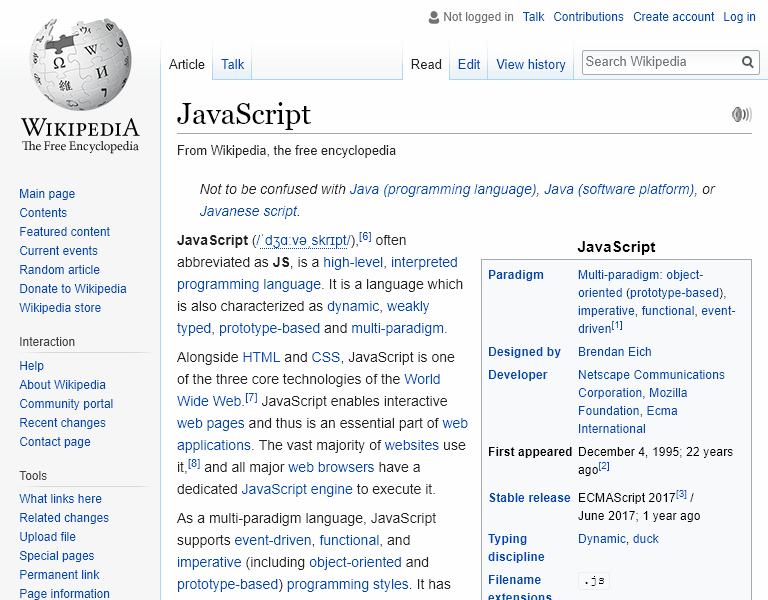
Task: Open the websites link
Action: (411, 445)
